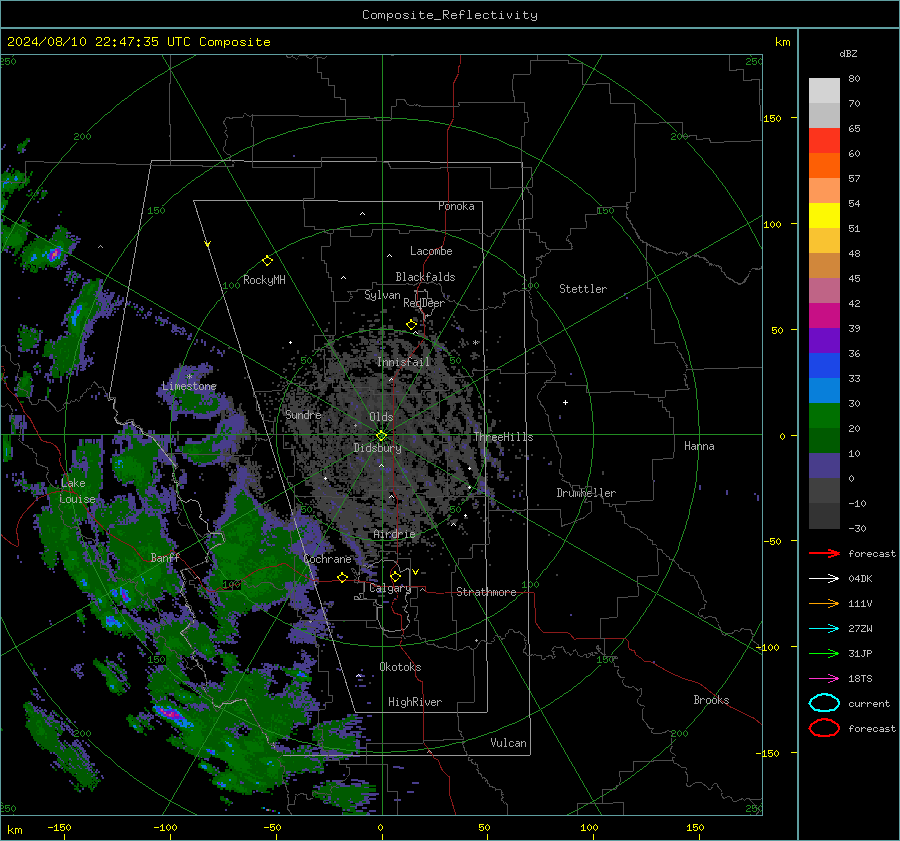Viewport: 900px width, 841px height.
Task: Click the Lacombe town label
Action: coord(431,251)
